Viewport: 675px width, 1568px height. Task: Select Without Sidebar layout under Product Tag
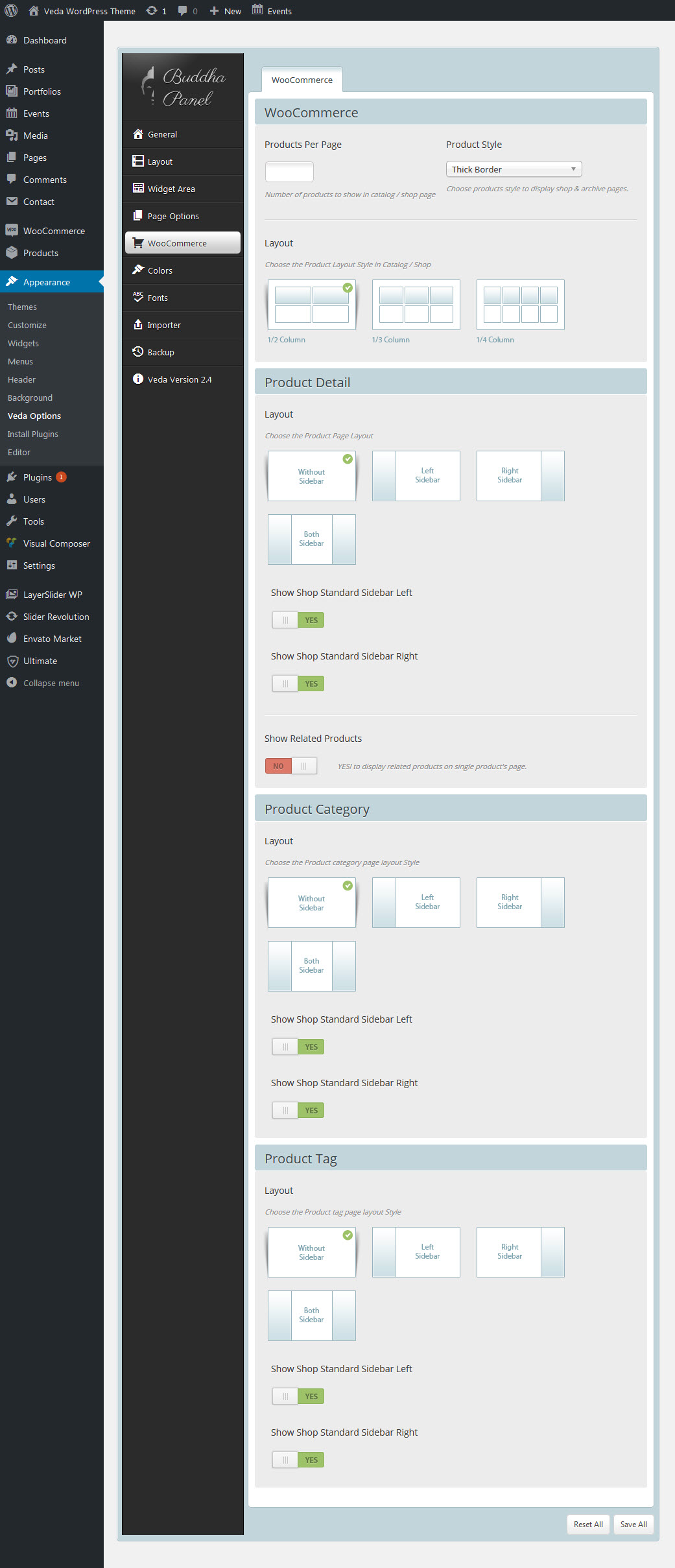[312, 1252]
